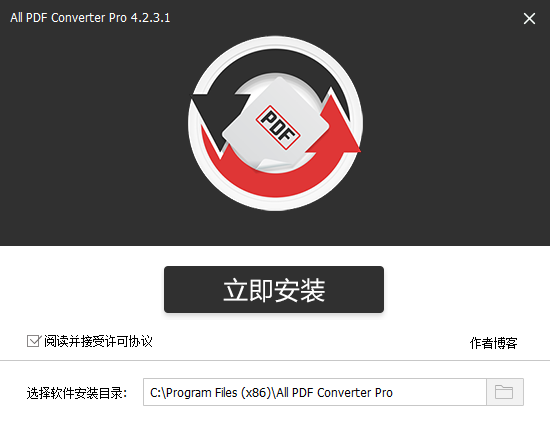Viewport: 550px width, 425px height.
Task: Click the white outer ring of the logo
Action: coord(276,42)
